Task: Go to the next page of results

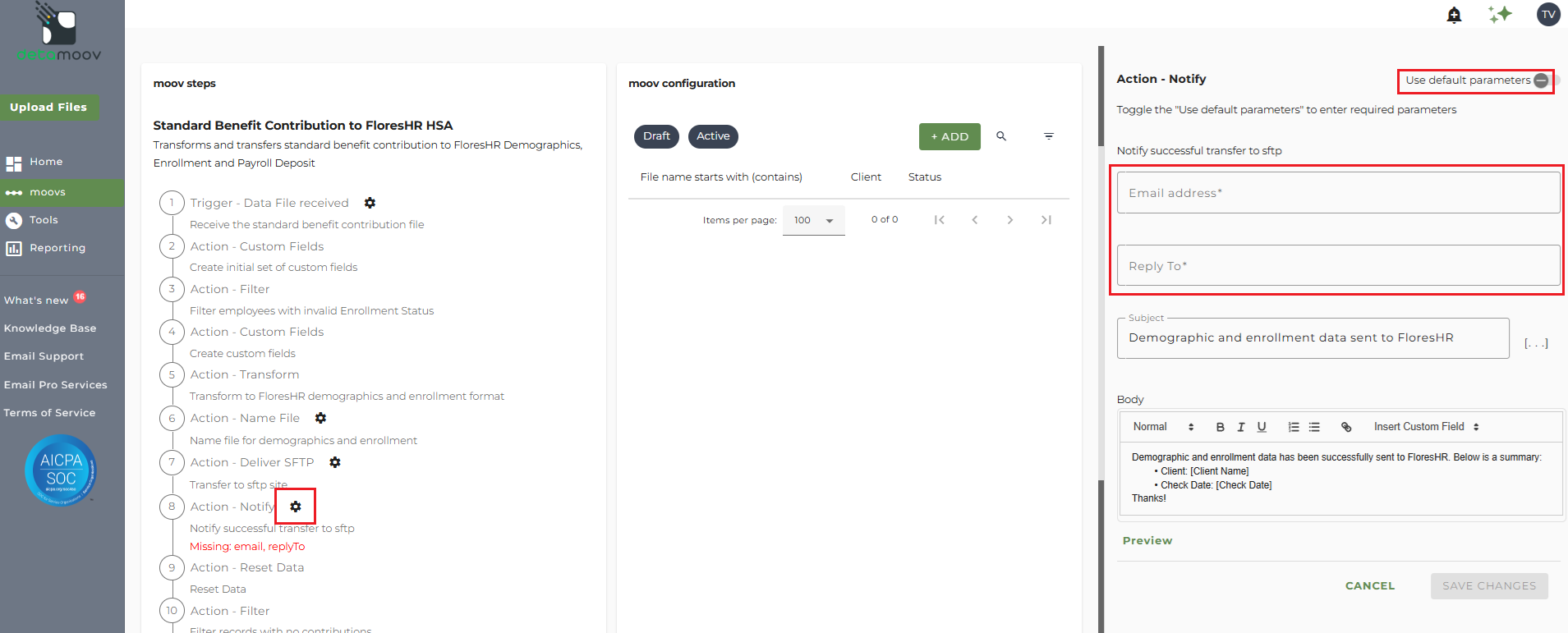Action: [x=1010, y=220]
